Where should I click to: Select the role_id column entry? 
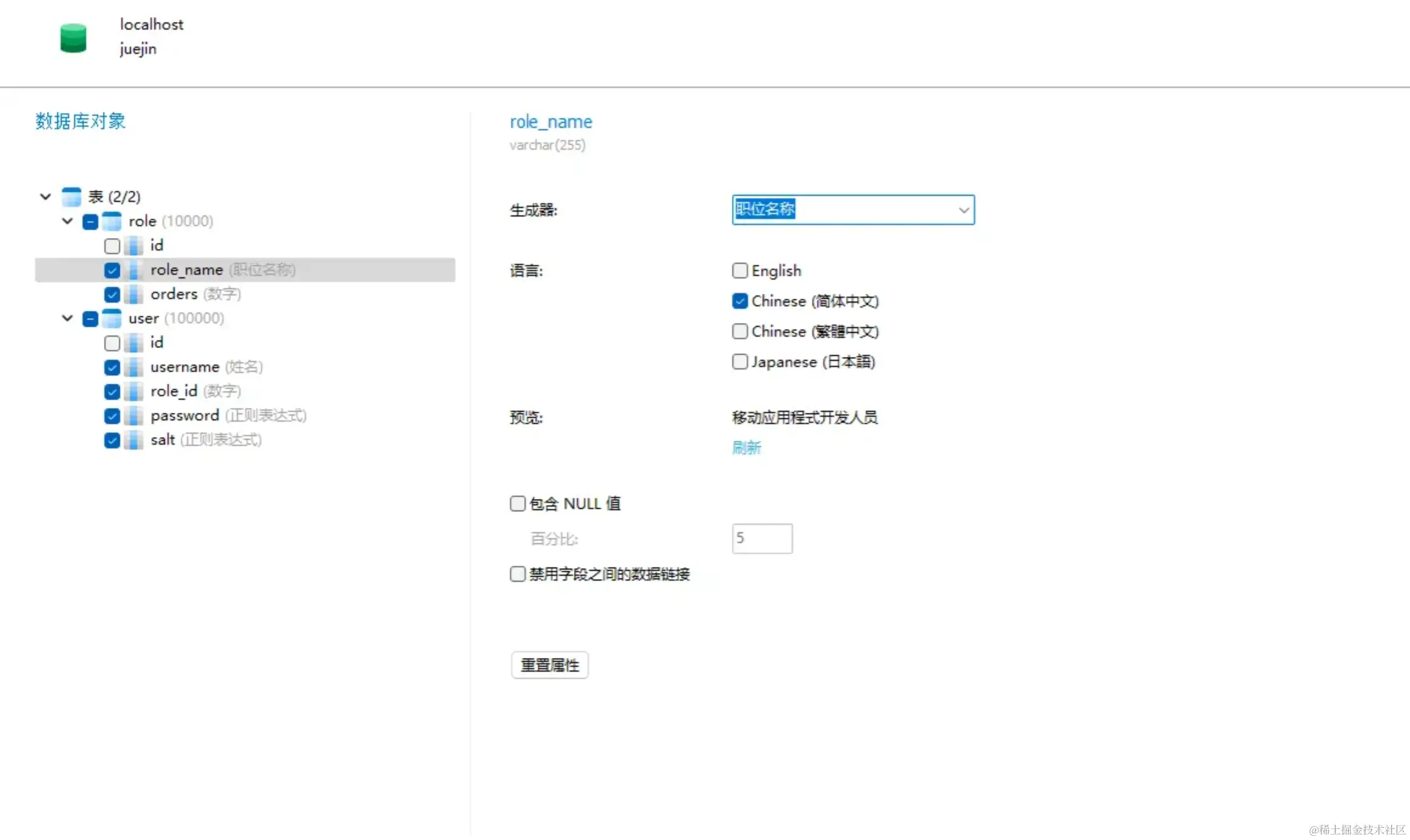[x=174, y=391]
